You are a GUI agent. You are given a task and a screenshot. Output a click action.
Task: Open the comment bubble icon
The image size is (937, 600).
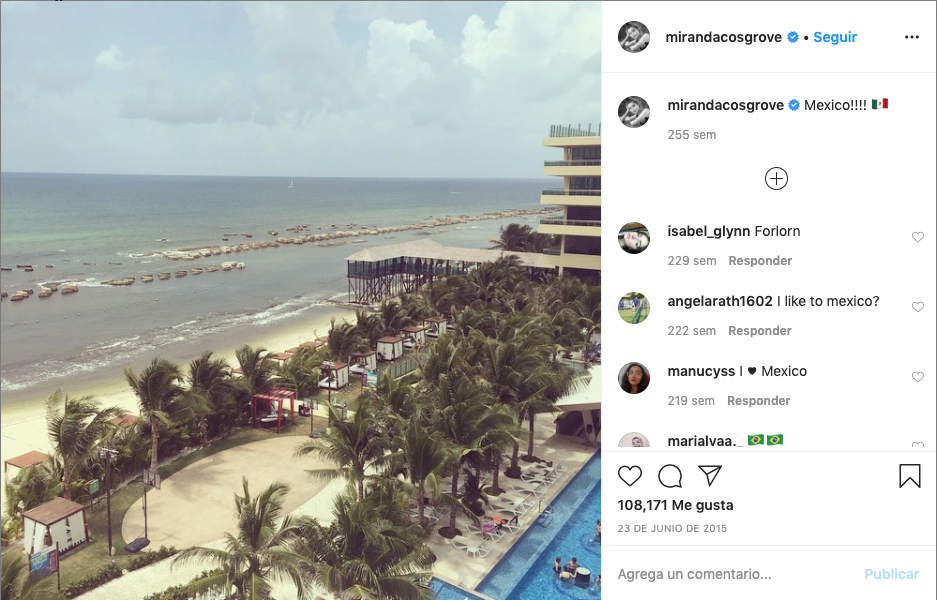pyautogui.click(x=670, y=476)
